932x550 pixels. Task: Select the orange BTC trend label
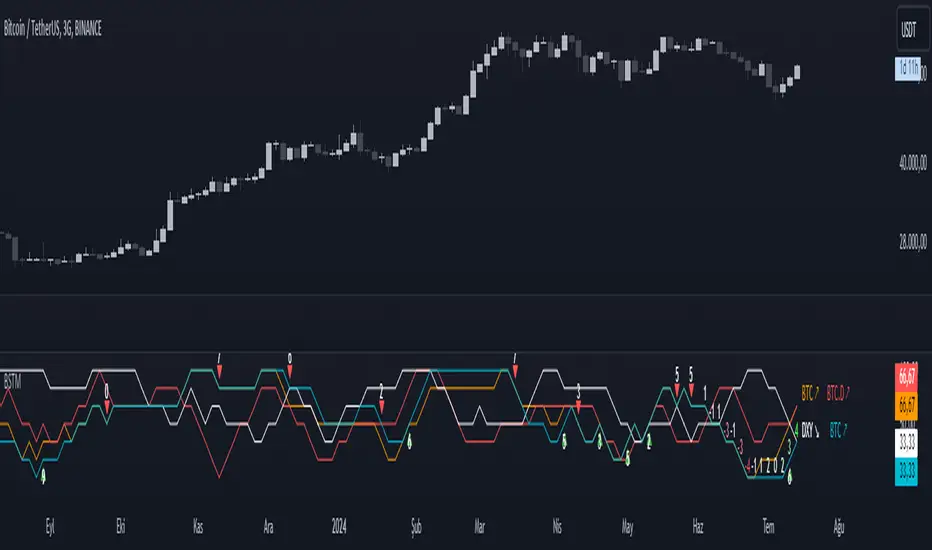coord(810,393)
